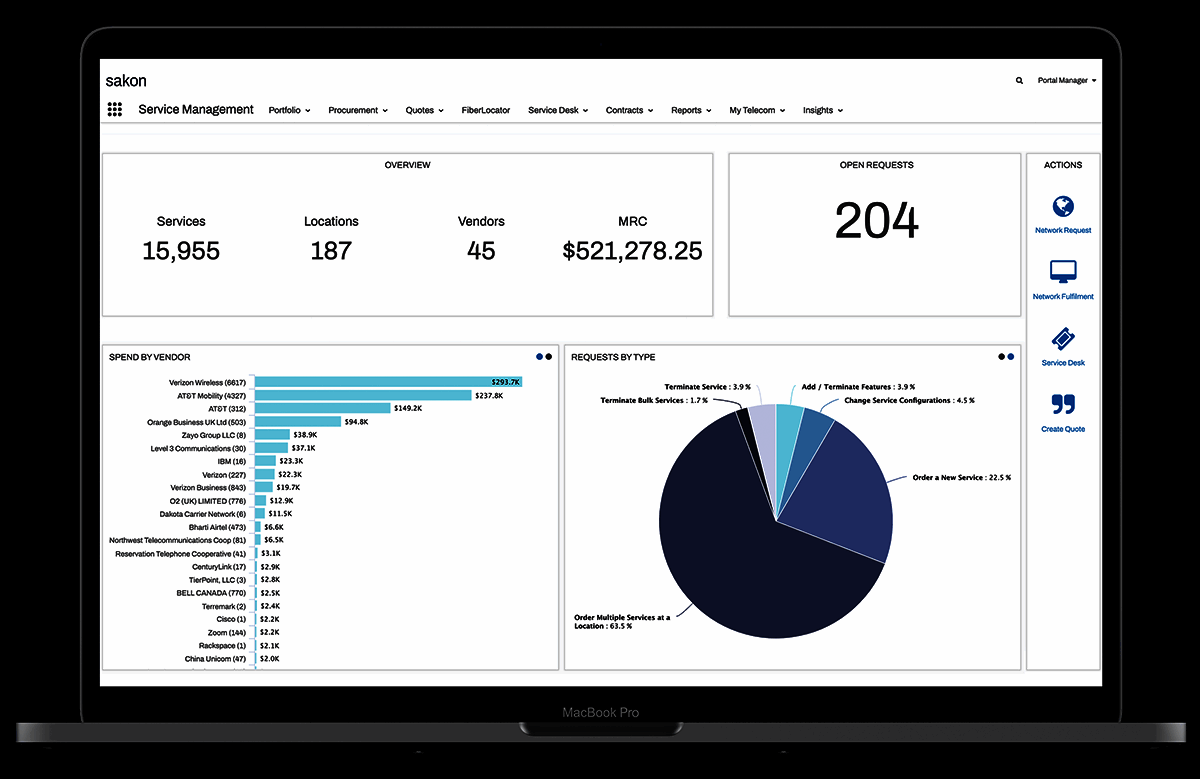Image resolution: width=1200 pixels, height=779 pixels.
Task: Open the search icon in the header
Action: 1019,80
